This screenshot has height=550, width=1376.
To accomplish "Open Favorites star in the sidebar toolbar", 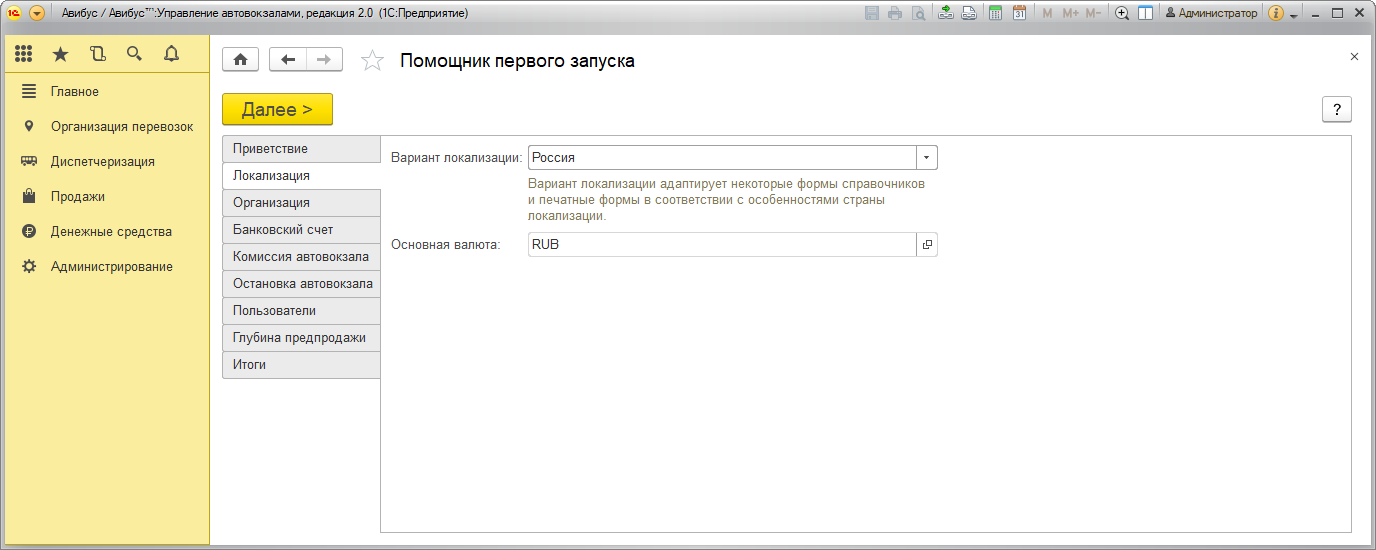I will click(60, 54).
